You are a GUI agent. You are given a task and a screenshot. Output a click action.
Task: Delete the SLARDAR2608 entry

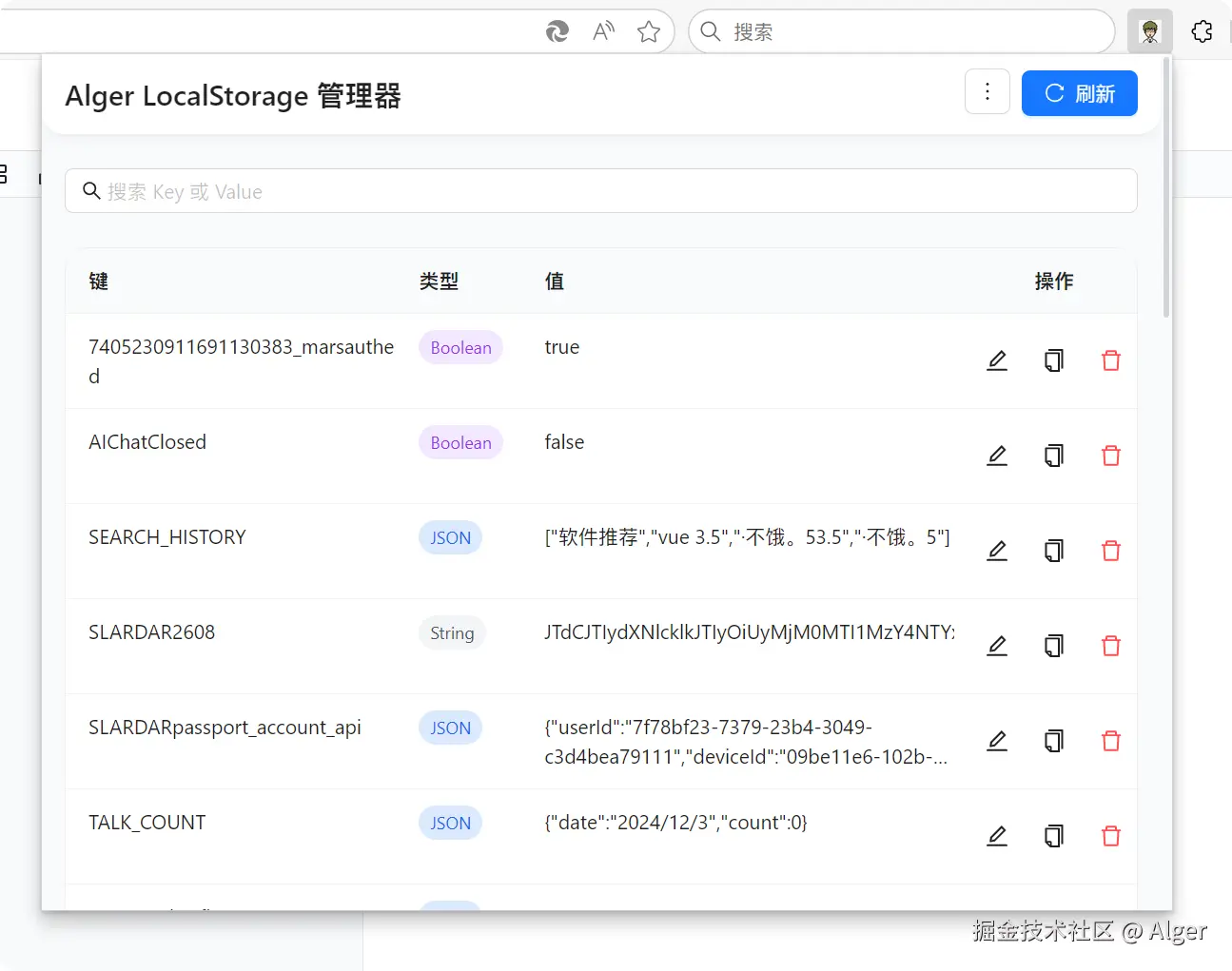[x=1111, y=646]
